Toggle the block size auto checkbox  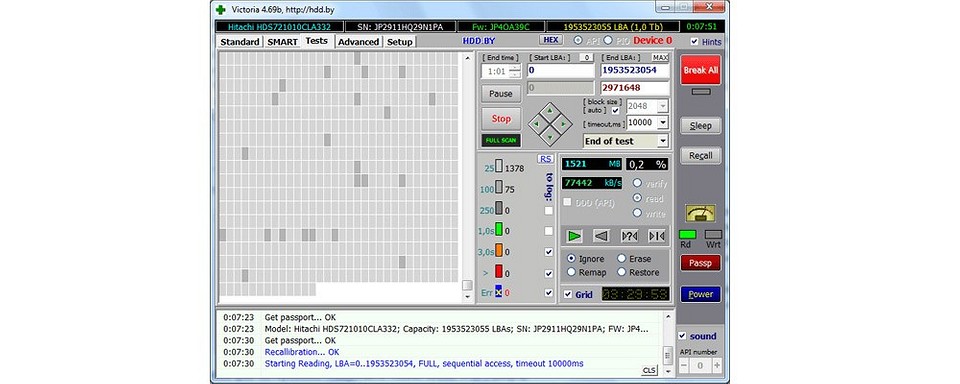[615, 110]
